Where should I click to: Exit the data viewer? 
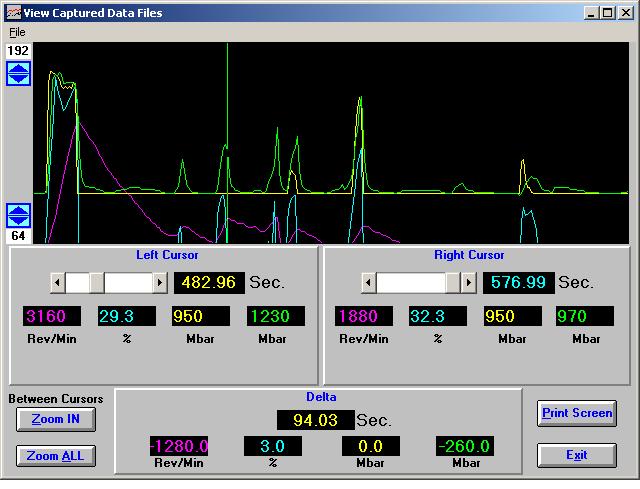coord(577,455)
